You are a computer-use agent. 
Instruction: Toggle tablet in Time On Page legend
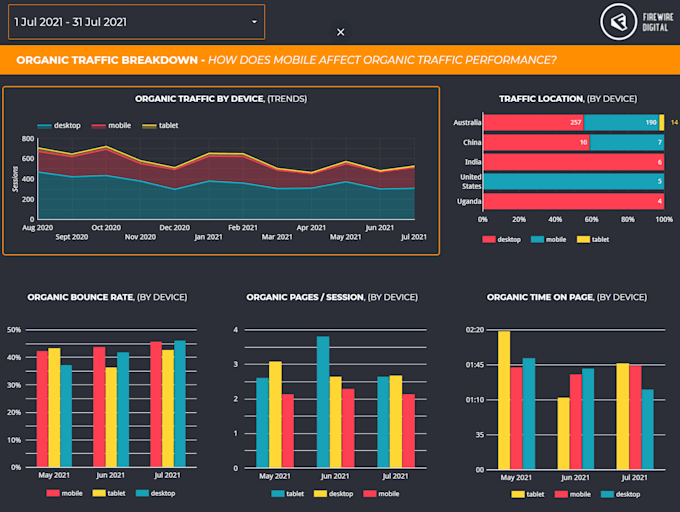click(528, 494)
